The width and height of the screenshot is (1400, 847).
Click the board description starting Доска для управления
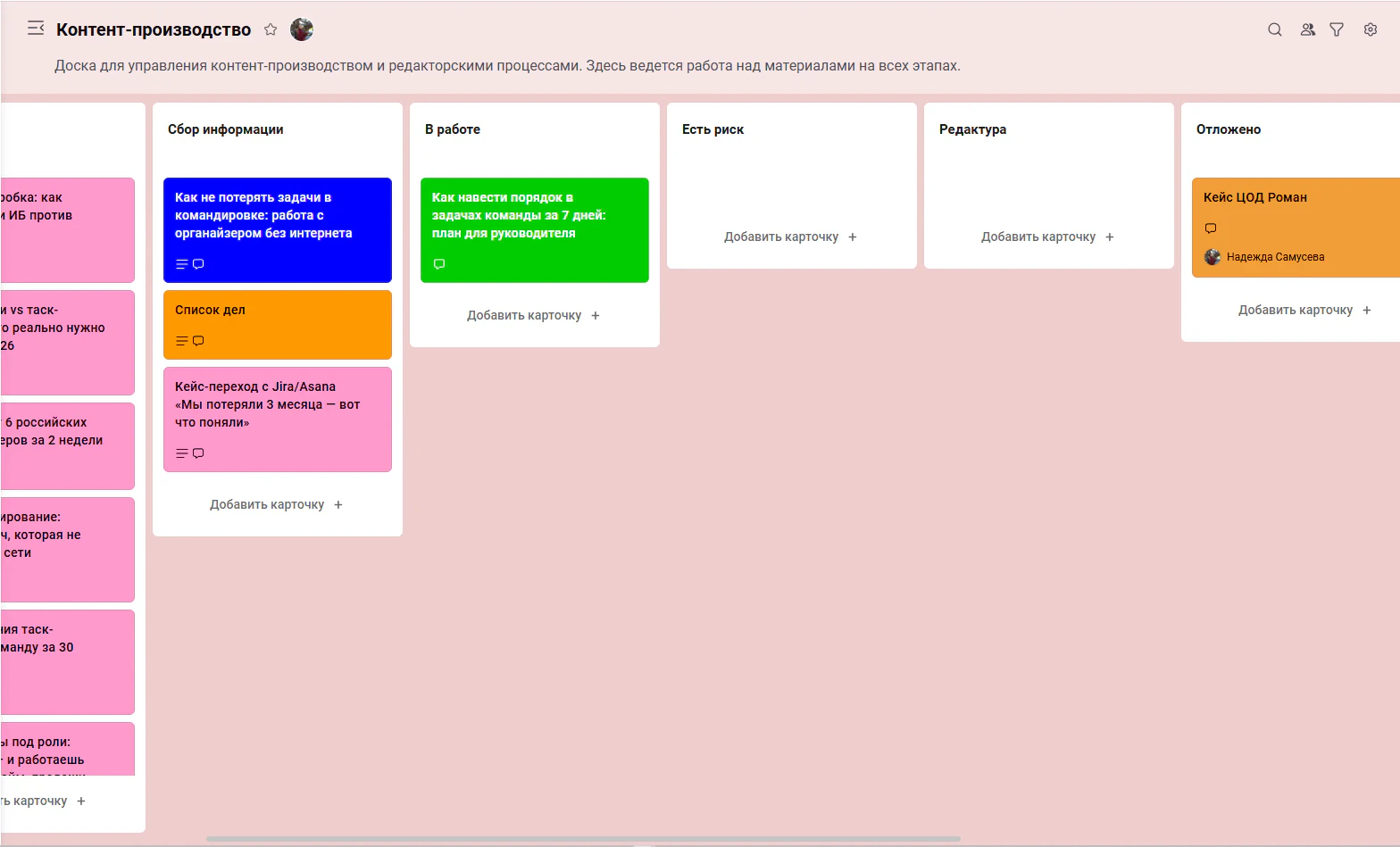coord(507,65)
